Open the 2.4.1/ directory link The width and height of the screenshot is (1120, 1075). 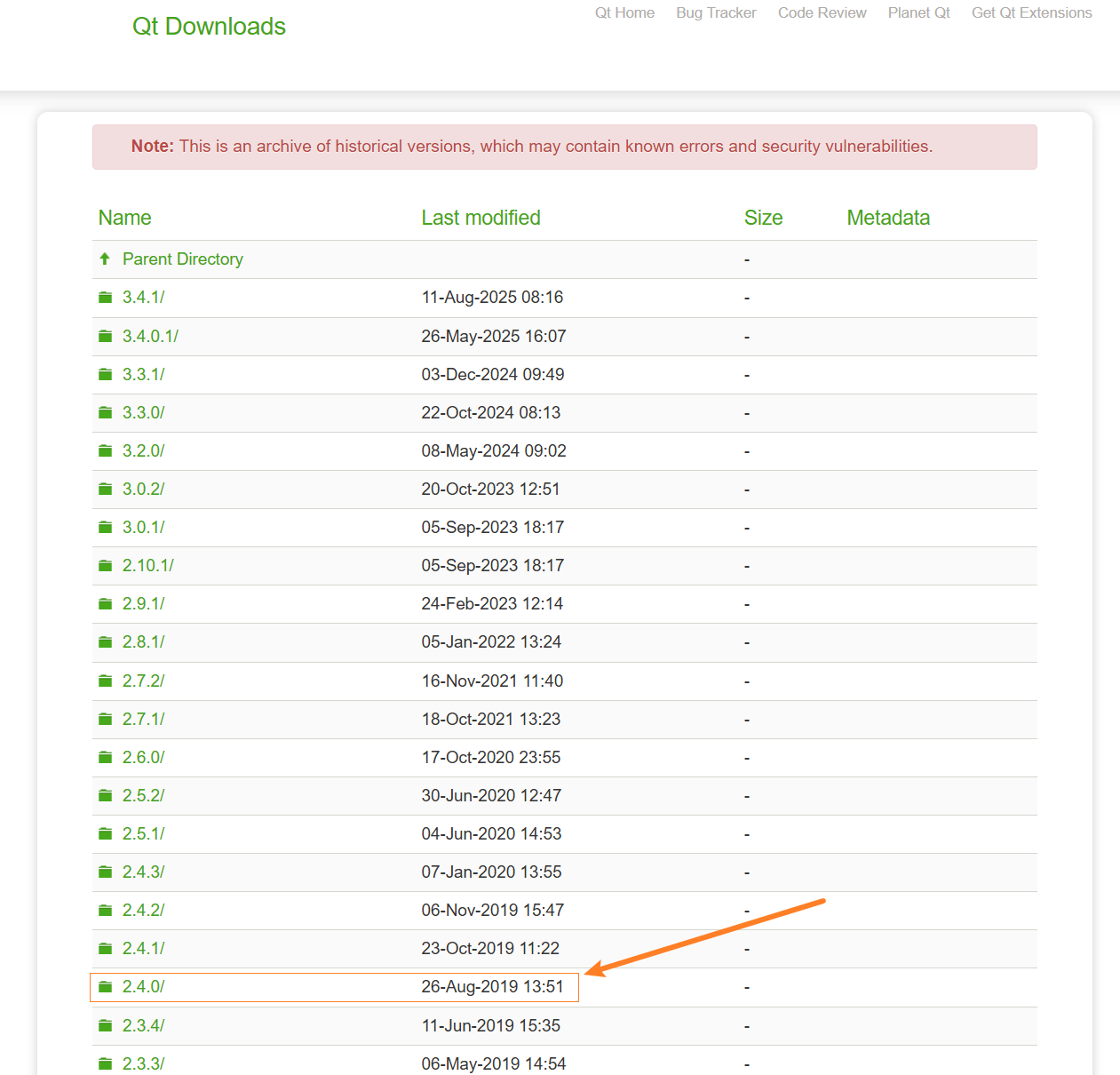coord(144,948)
